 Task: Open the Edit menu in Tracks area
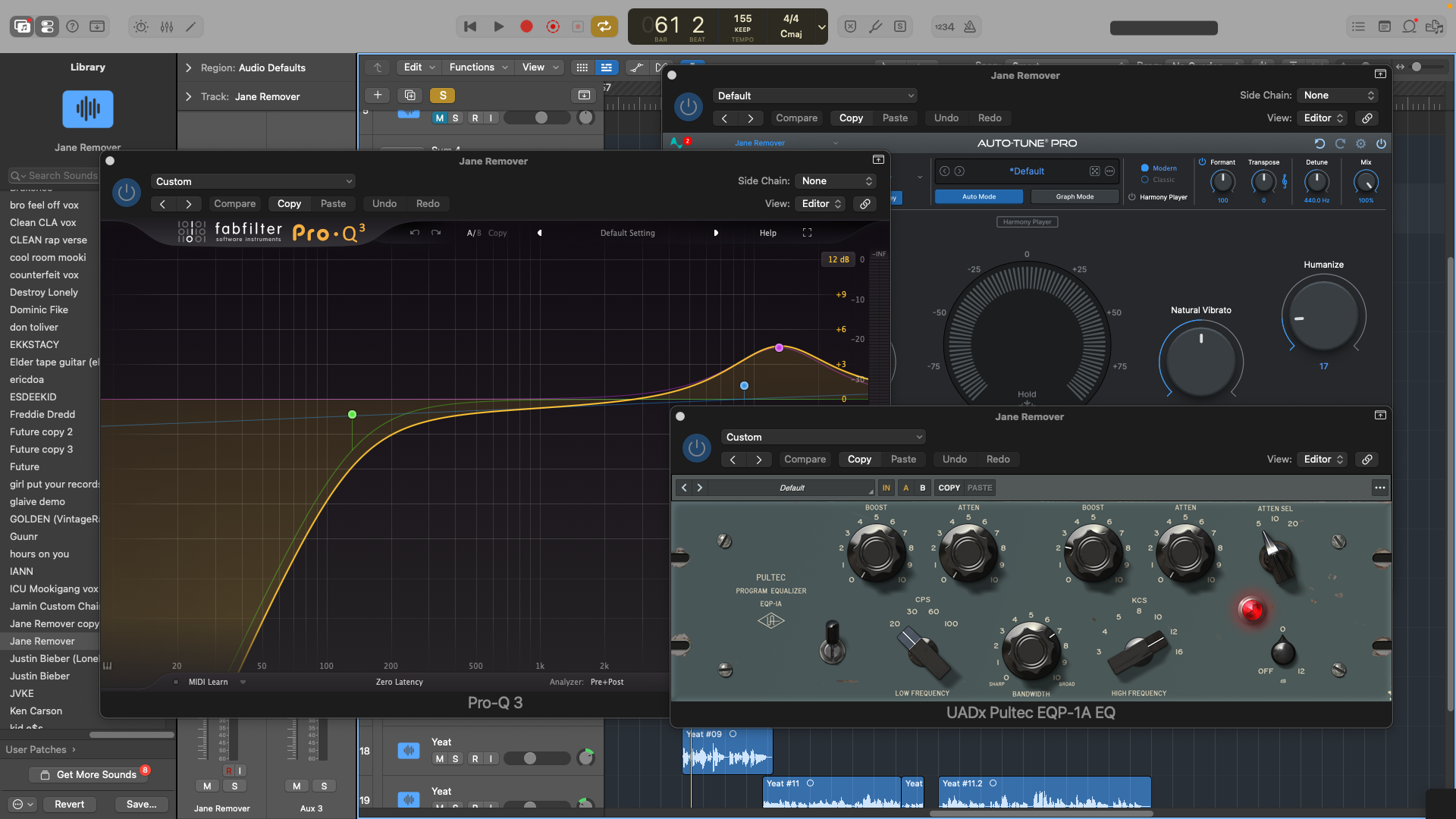419,67
